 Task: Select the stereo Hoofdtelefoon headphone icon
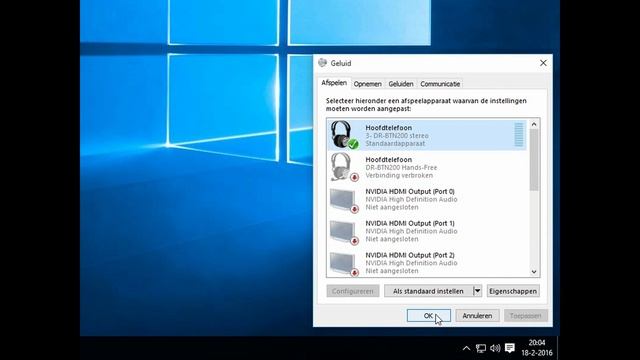(x=343, y=135)
